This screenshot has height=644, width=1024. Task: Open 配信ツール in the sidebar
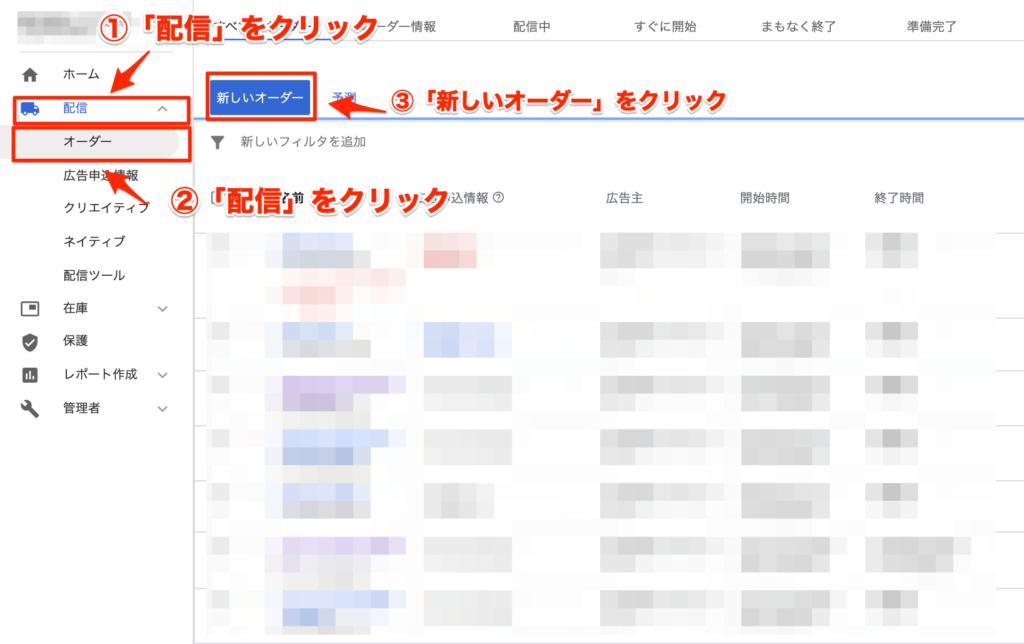94,276
